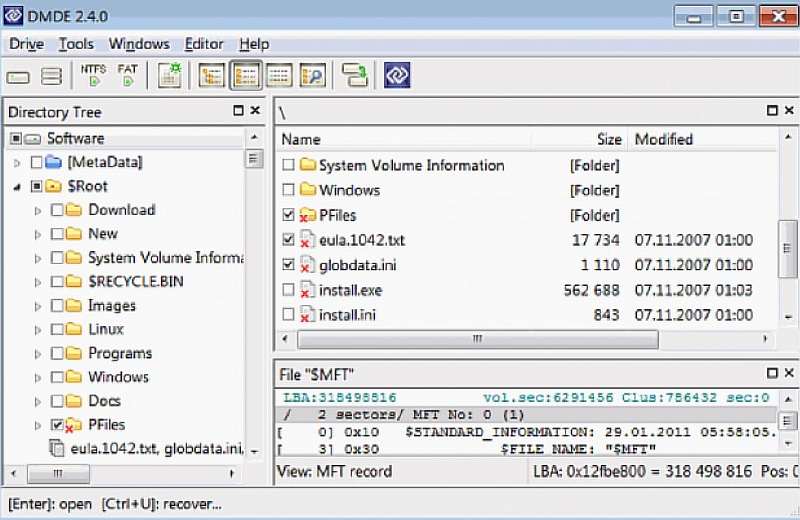Maximize the file list panel

pos(772,110)
